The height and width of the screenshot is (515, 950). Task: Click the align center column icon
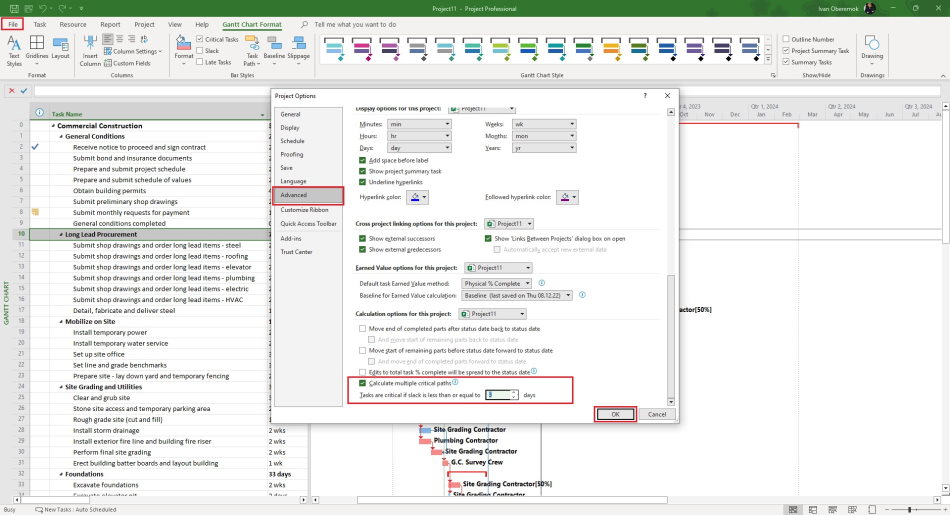[120, 39]
